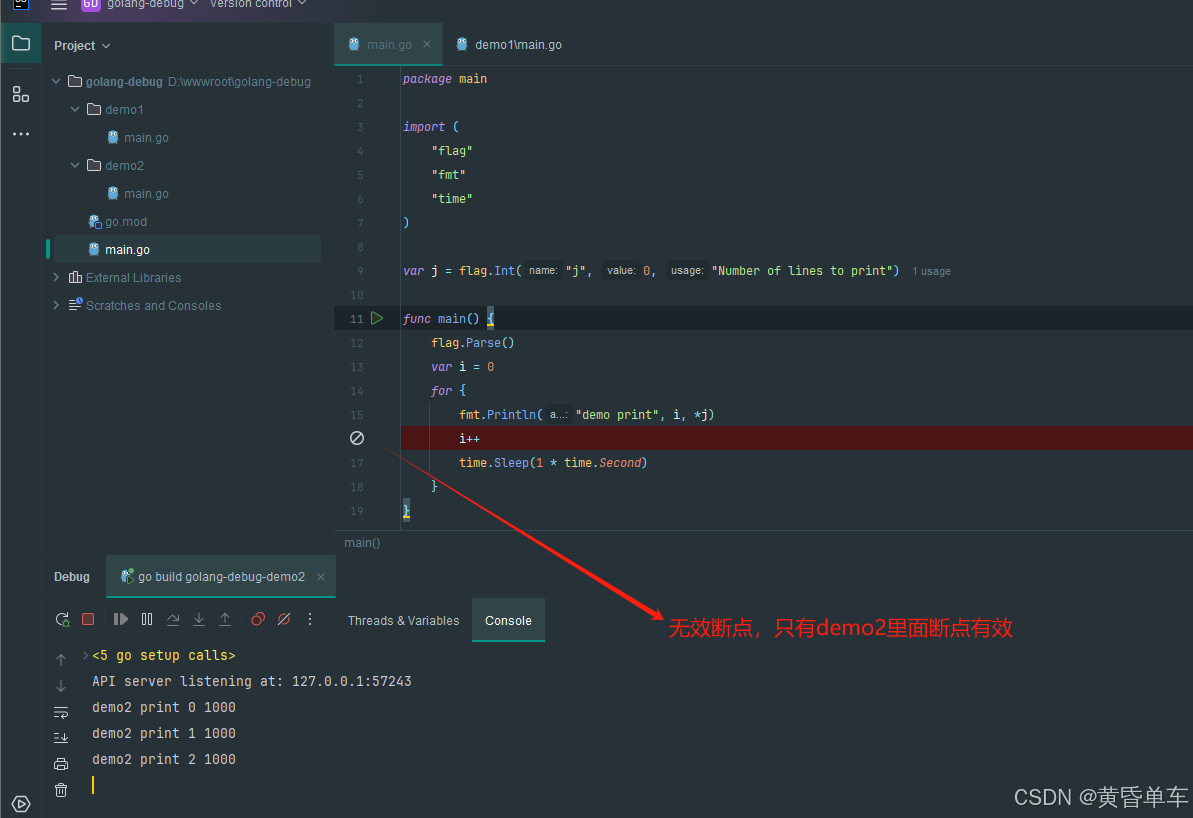
Task: Stop the running debug process
Action: tap(88, 620)
